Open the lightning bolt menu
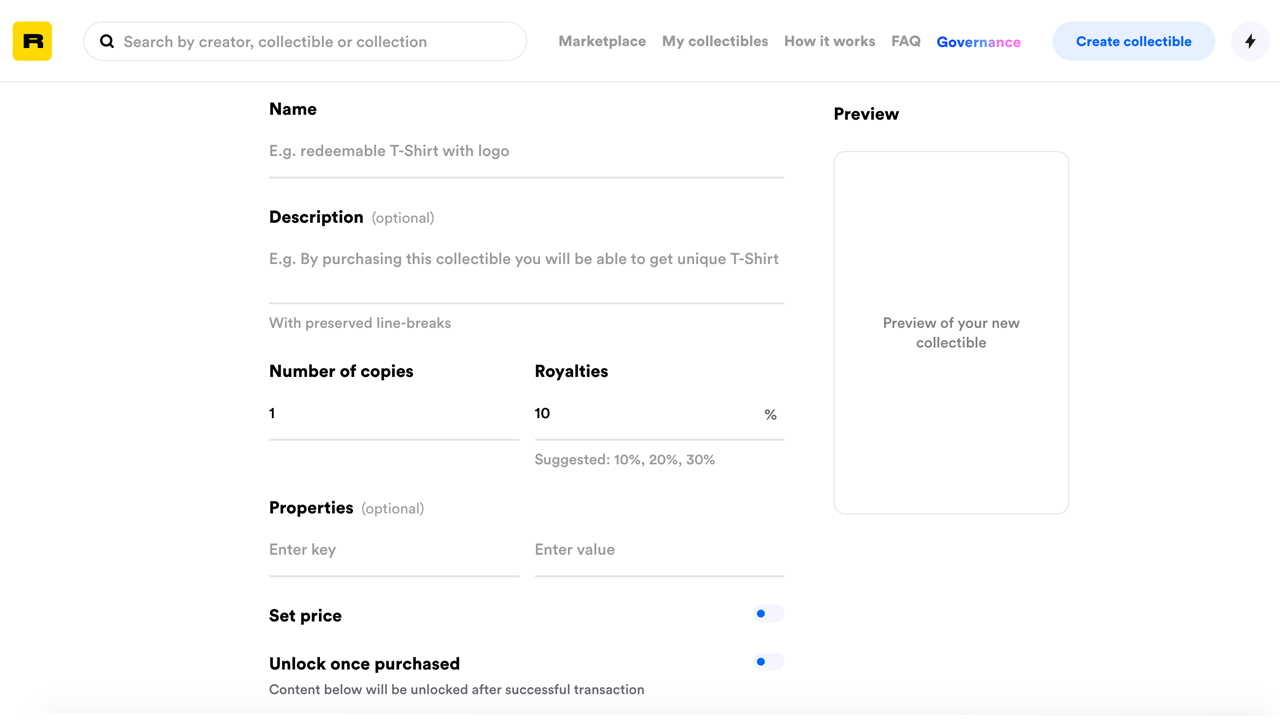 1250,41
